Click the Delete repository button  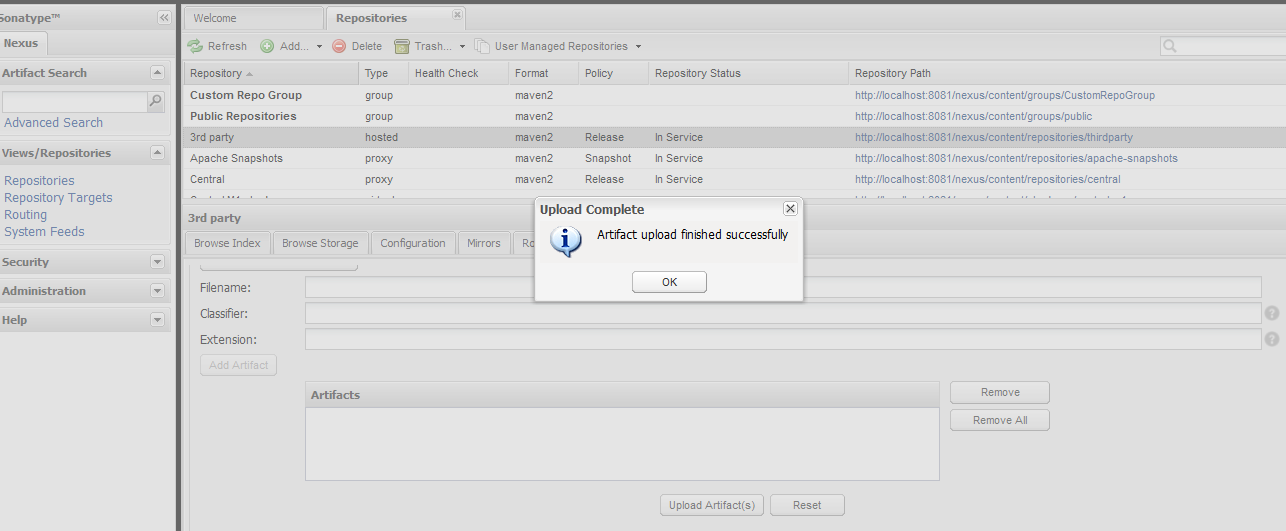pos(357,46)
